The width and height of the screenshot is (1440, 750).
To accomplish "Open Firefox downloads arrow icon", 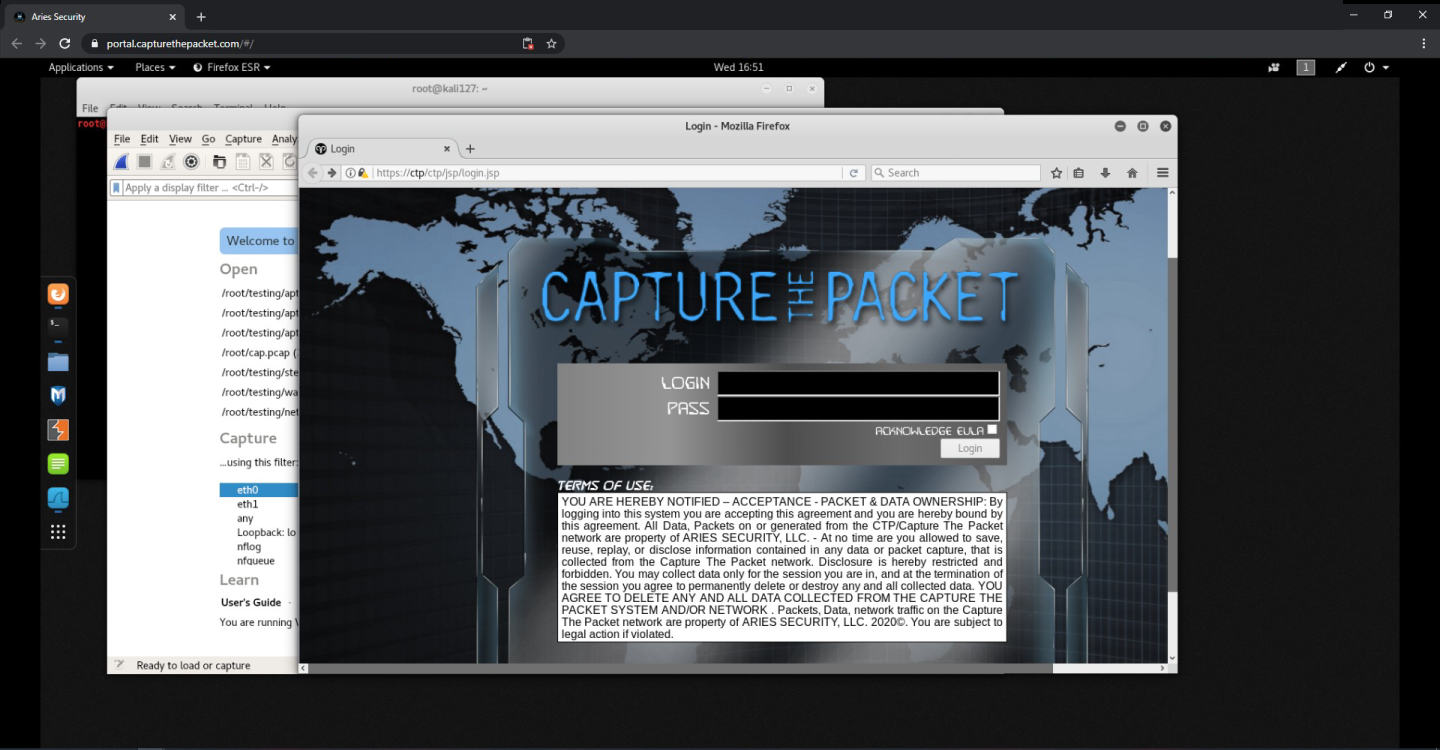I will pos(1105,173).
